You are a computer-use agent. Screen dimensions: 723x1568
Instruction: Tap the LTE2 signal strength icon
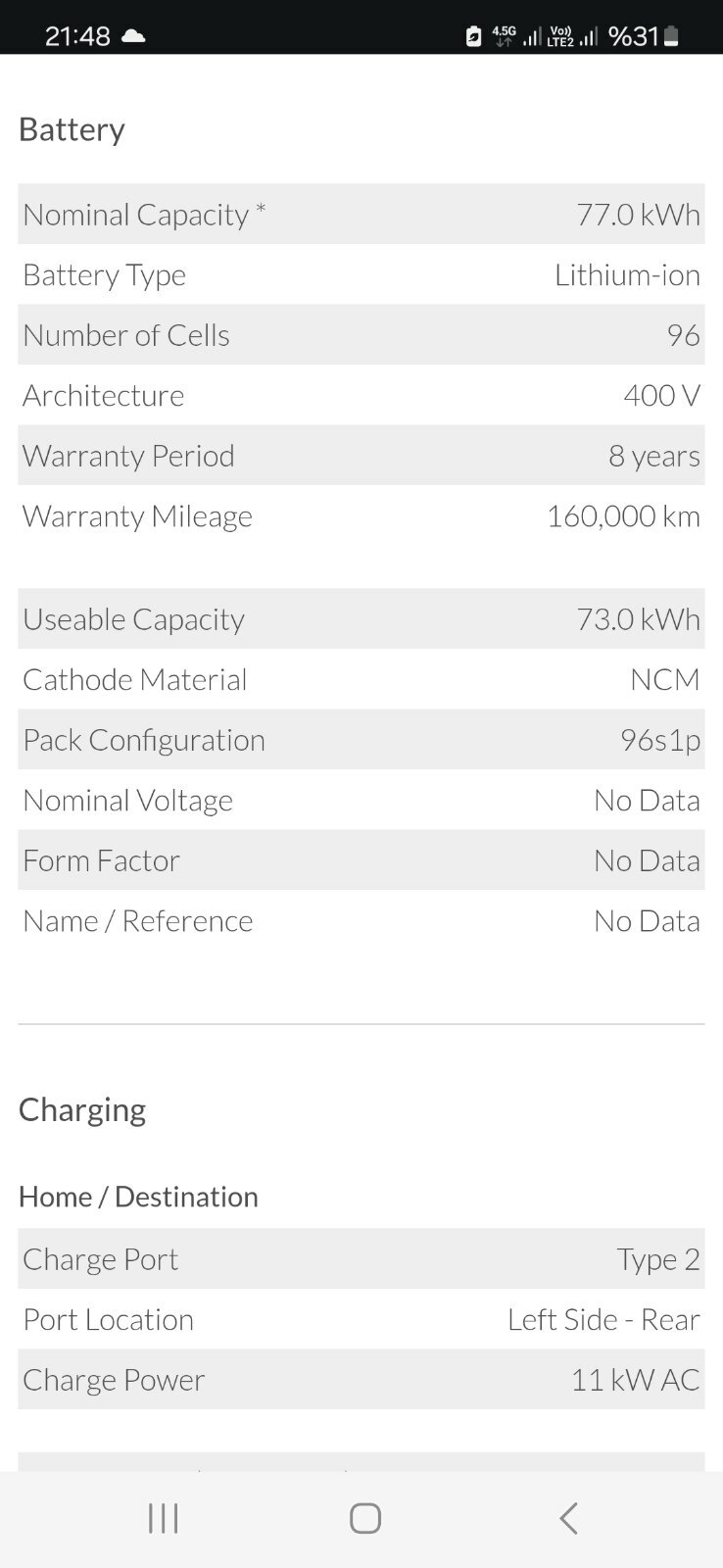(560, 37)
